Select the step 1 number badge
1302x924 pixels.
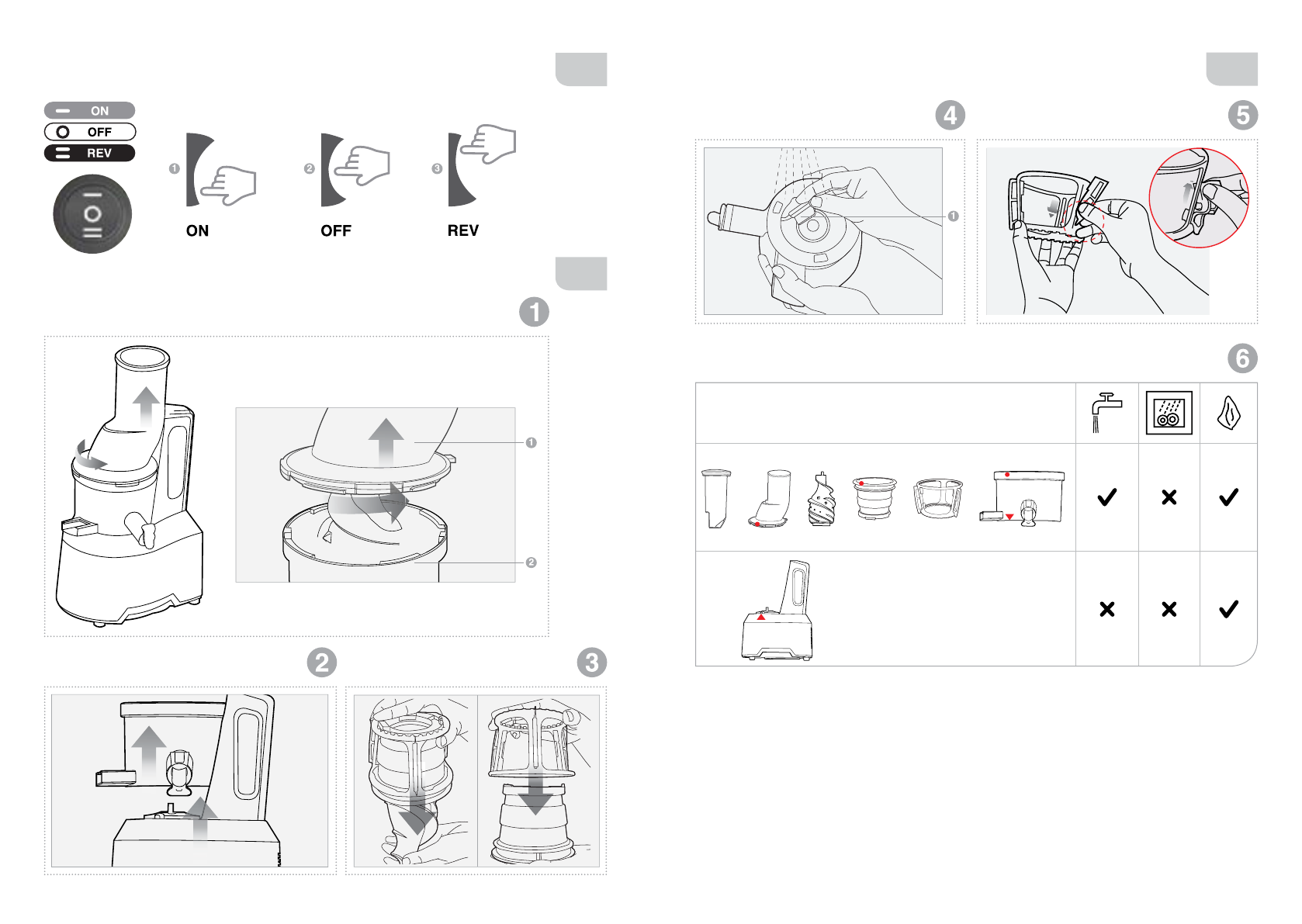coord(534,312)
